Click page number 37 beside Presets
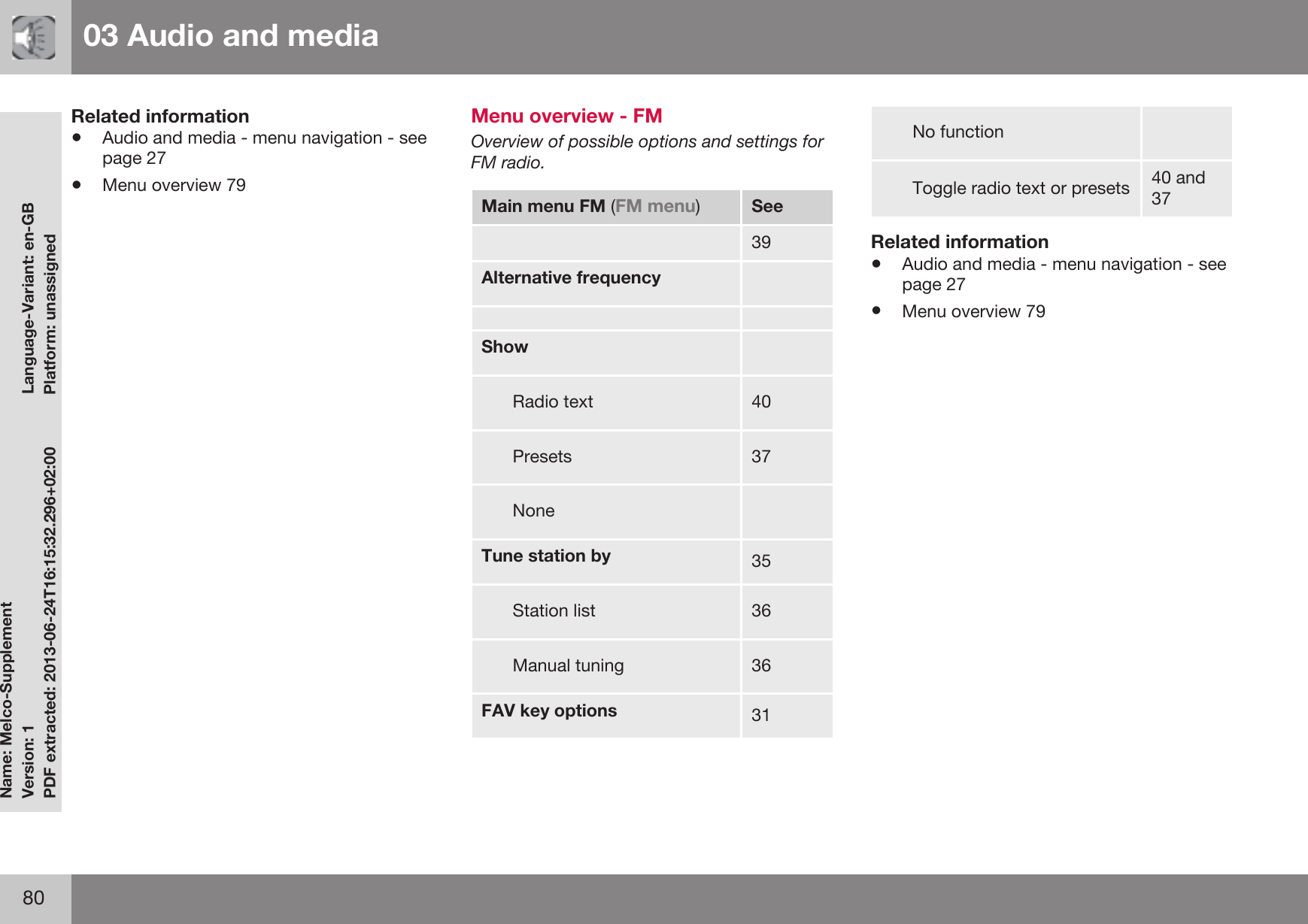 point(761,457)
